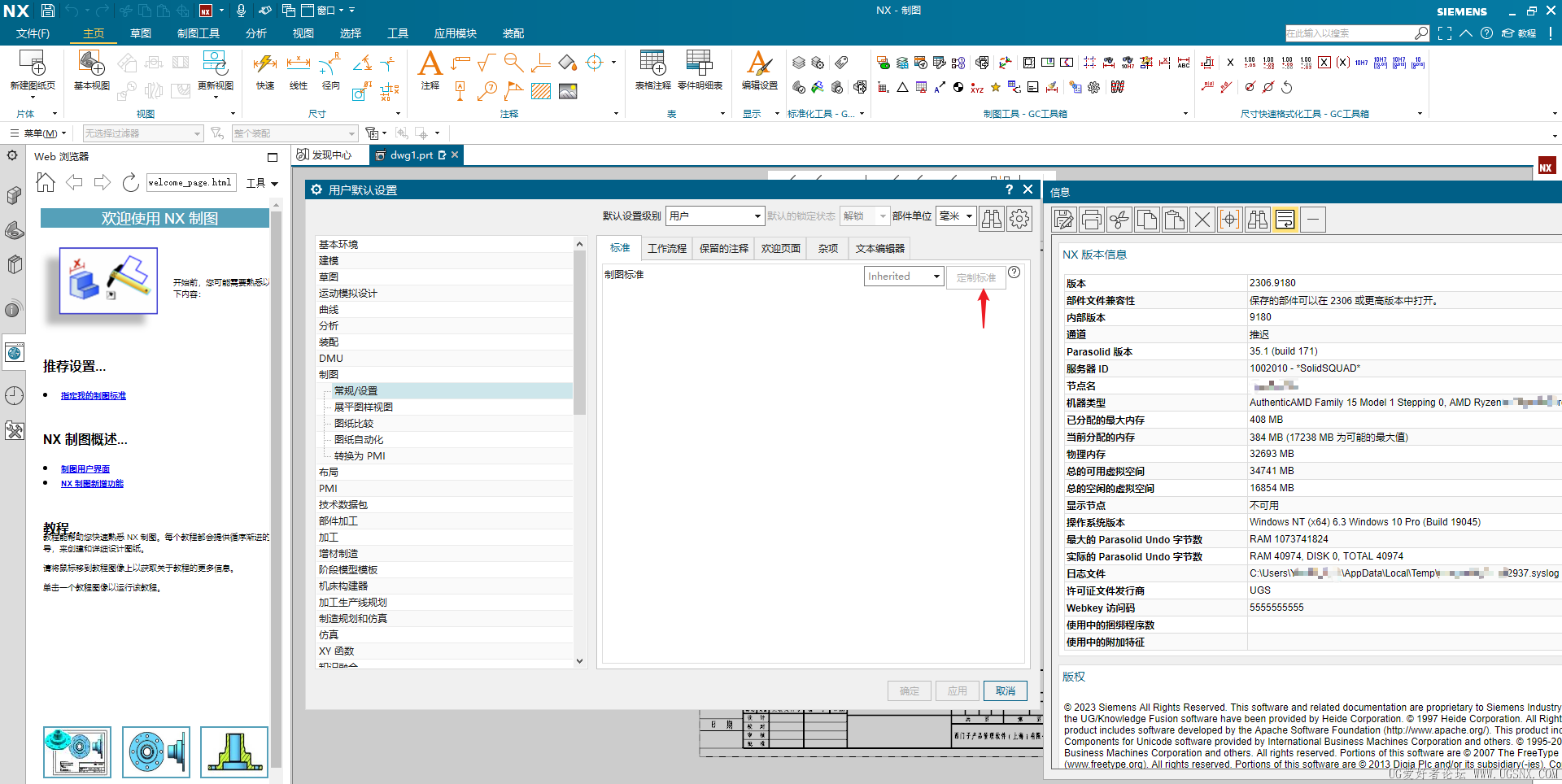The height and width of the screenshot is (784, 1562).
Task: Open the 指定我的制图标准 link
Action: pyautogui.click(x=94, y=396)
